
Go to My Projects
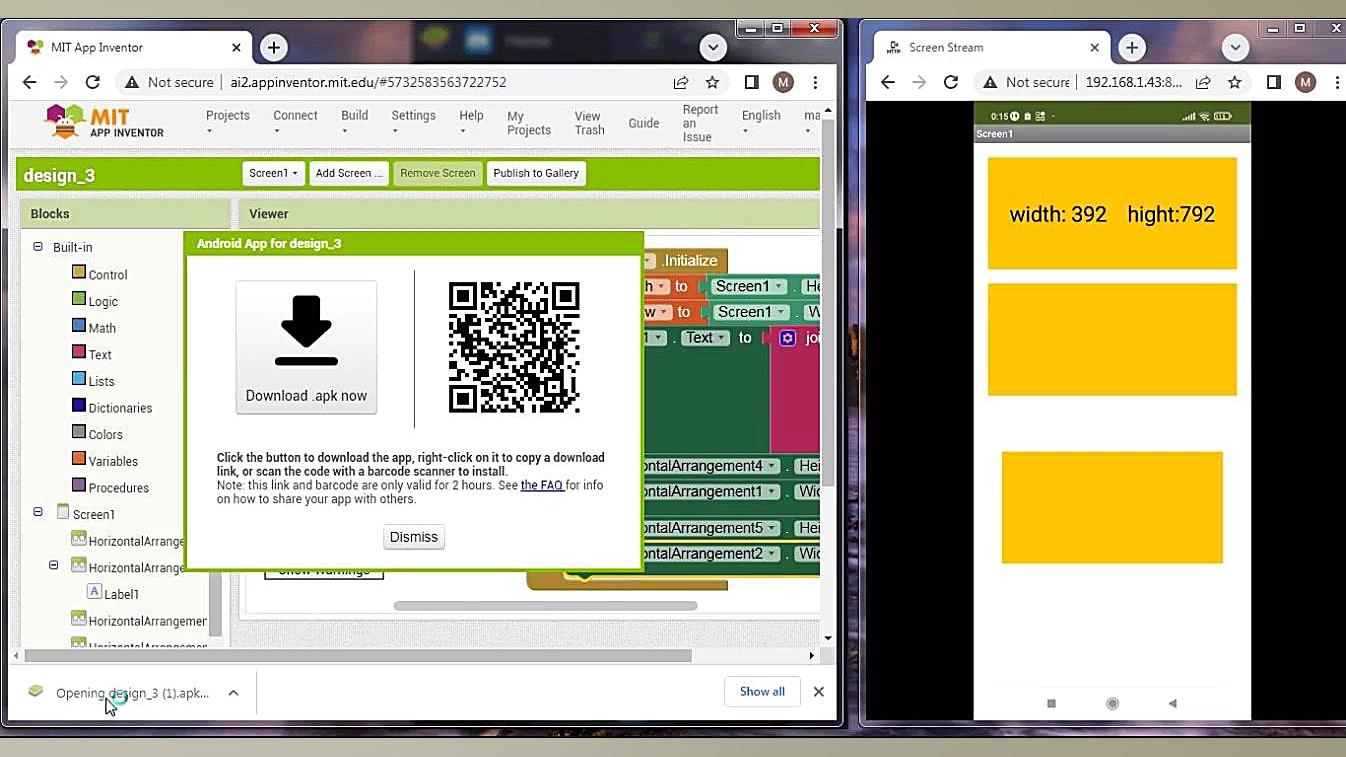click(528, 123)
